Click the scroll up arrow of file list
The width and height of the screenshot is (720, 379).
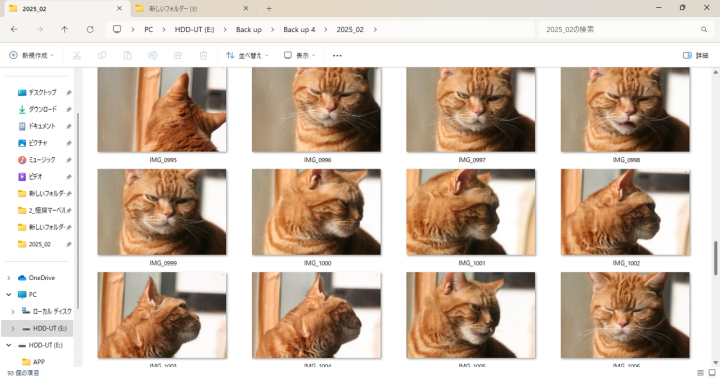pyautogui.click(x=715, y=73)
